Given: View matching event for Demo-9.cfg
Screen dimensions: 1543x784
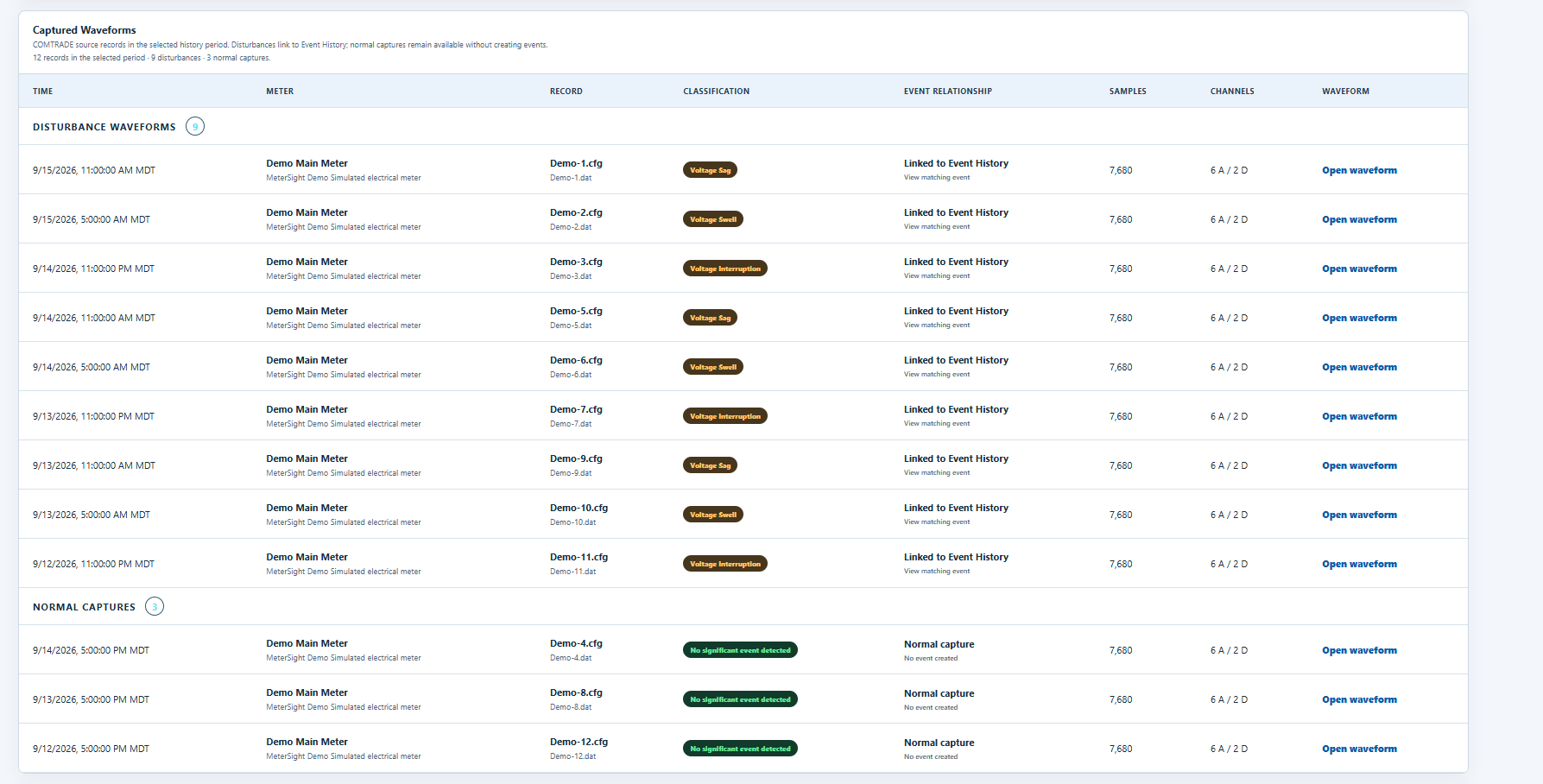Looking at the screenshot, I should [x=937, y=473].
